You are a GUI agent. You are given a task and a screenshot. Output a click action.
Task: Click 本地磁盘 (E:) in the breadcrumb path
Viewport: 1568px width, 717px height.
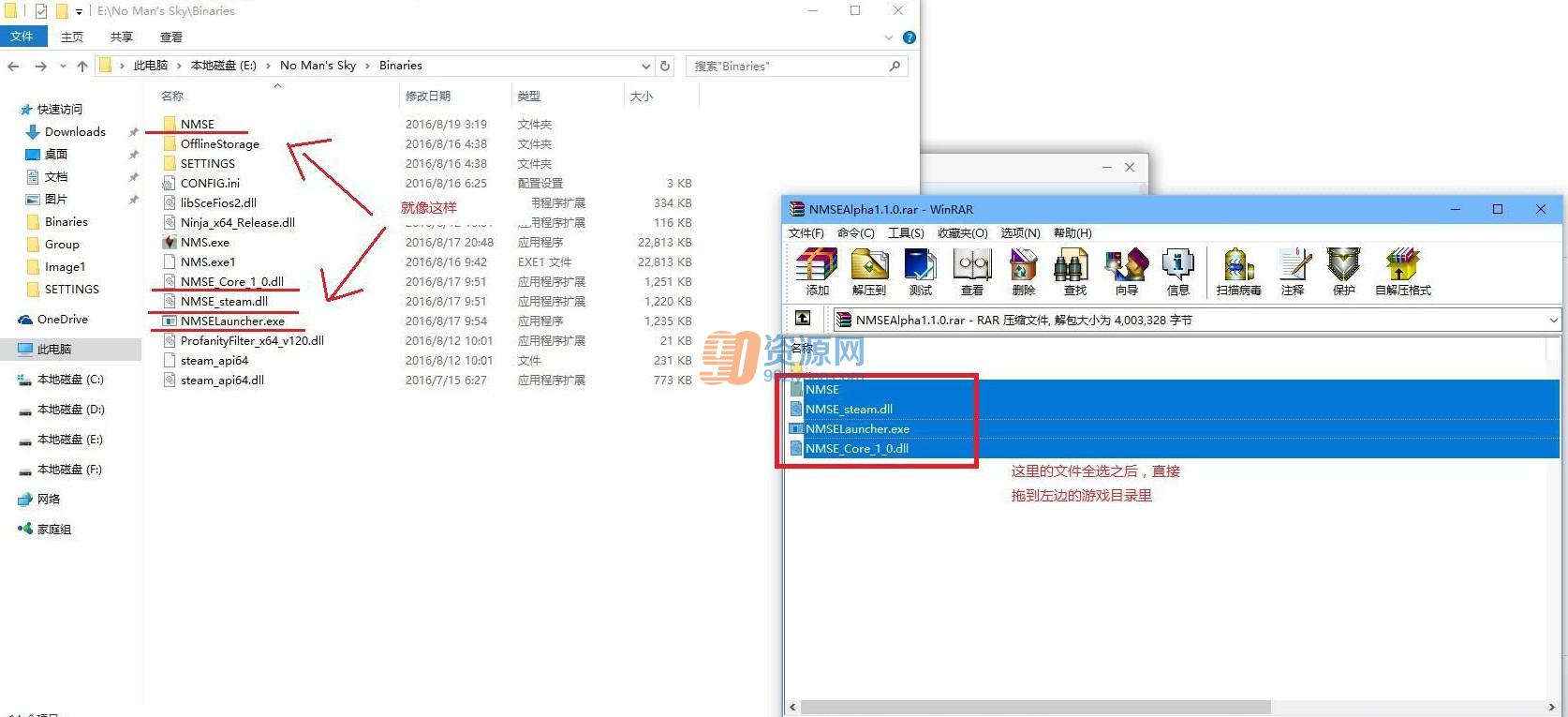pyautogui.click(x=224, y=66)
